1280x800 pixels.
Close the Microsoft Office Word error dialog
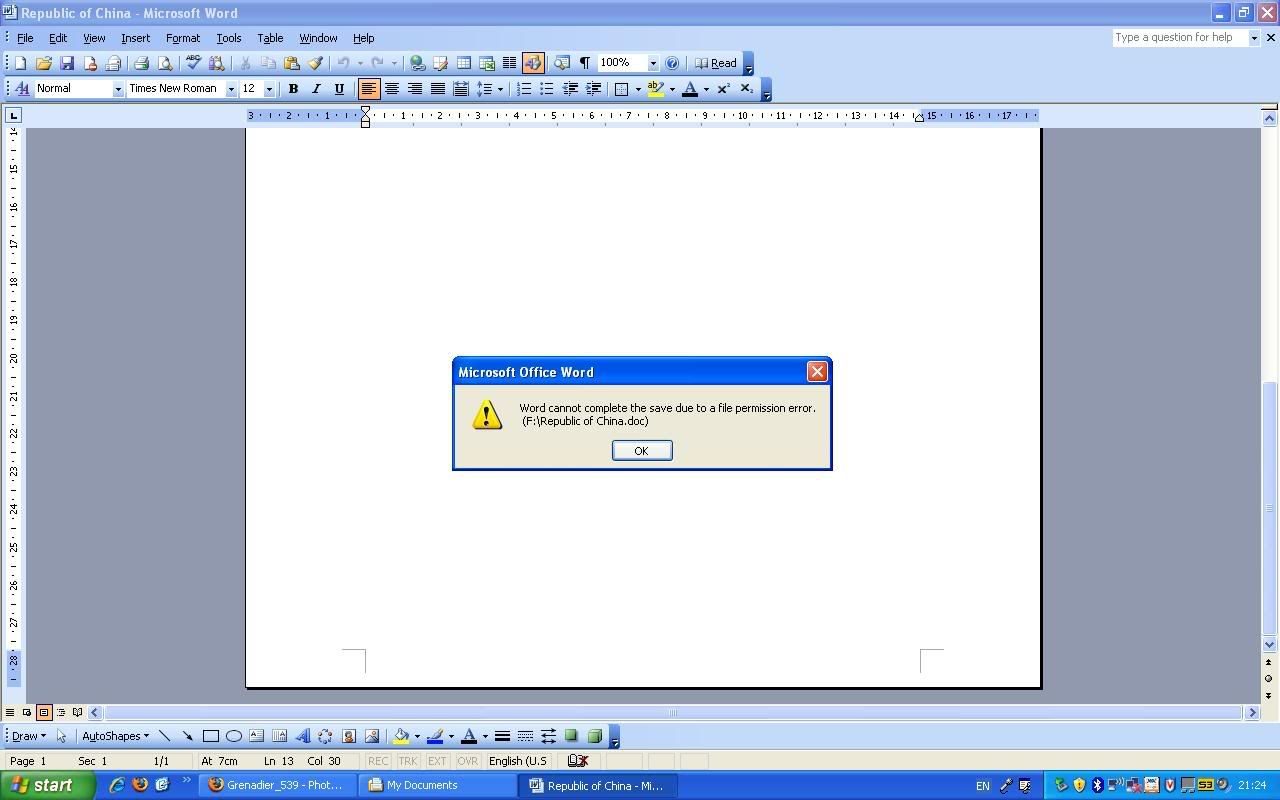point(817,372)
